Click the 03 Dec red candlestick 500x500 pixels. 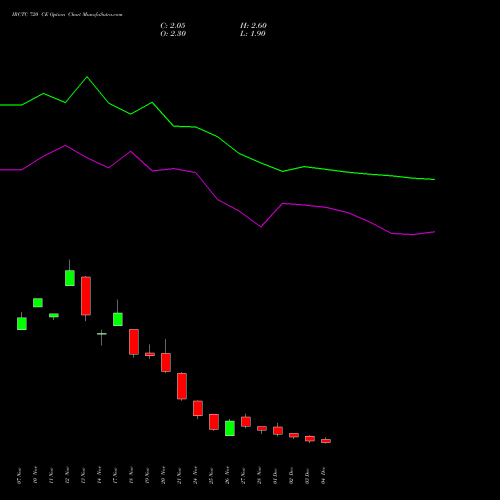click(x=310, y=439)
